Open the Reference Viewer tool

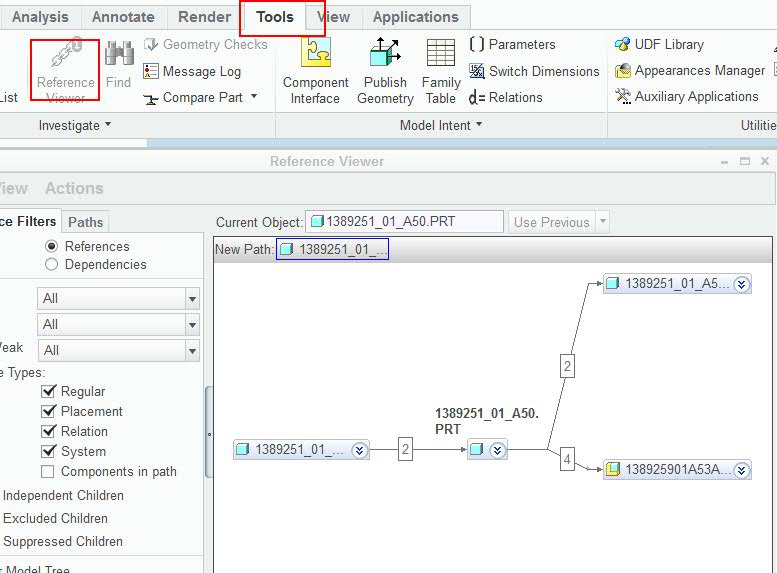click(x=65, y=70)
